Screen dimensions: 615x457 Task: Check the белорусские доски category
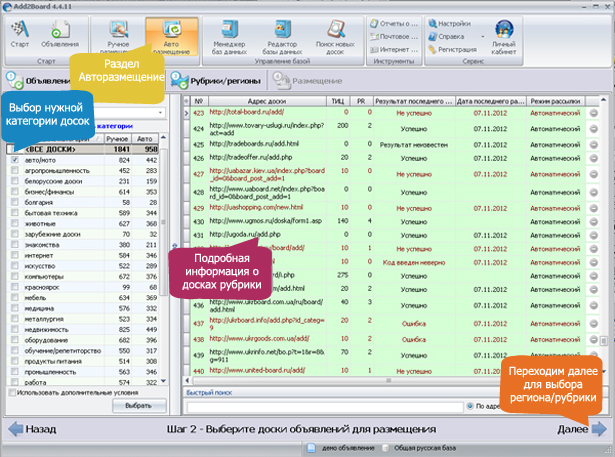coord(15,181)
